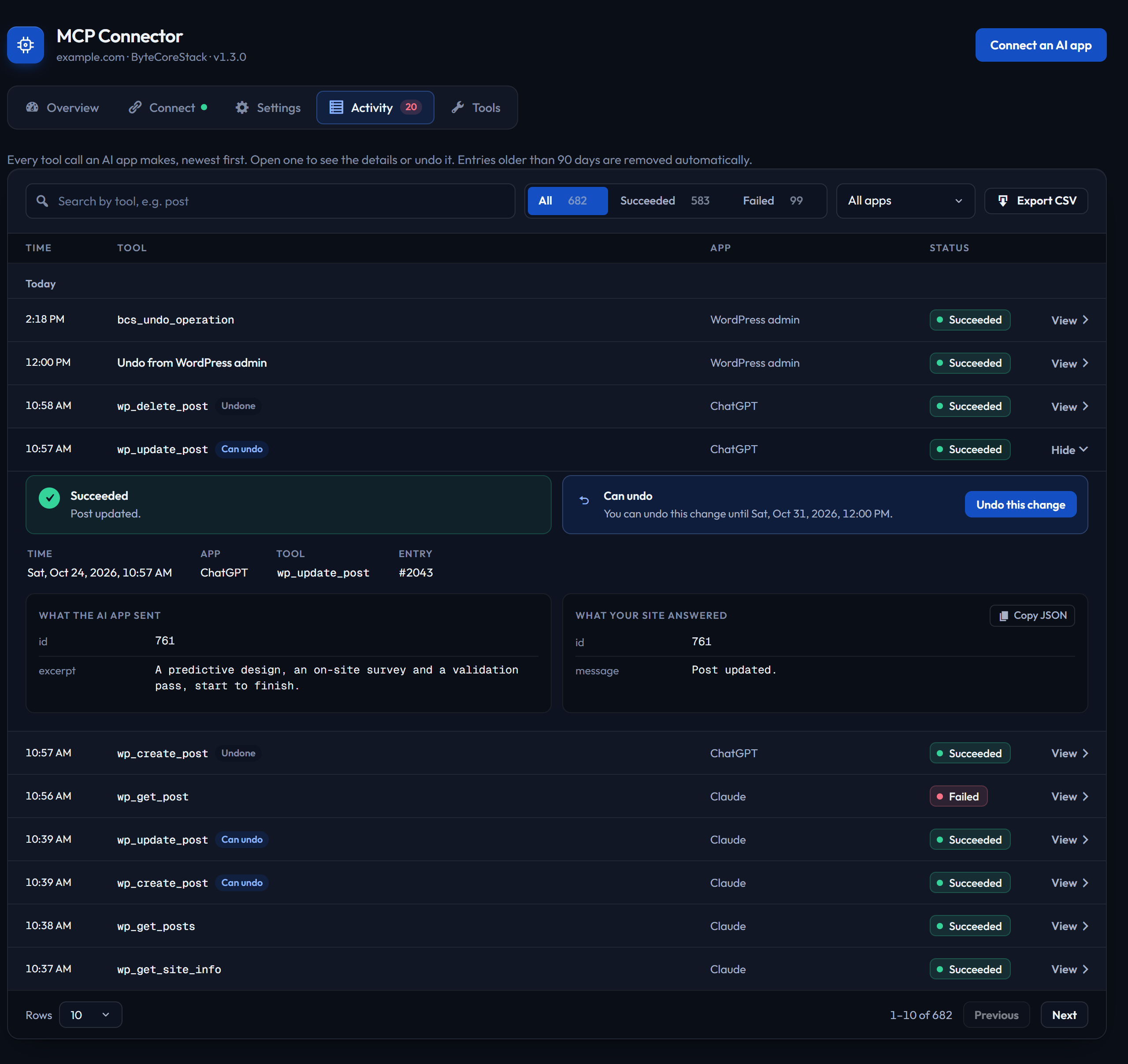Go to the Next page

(x=1064, y=1015)
